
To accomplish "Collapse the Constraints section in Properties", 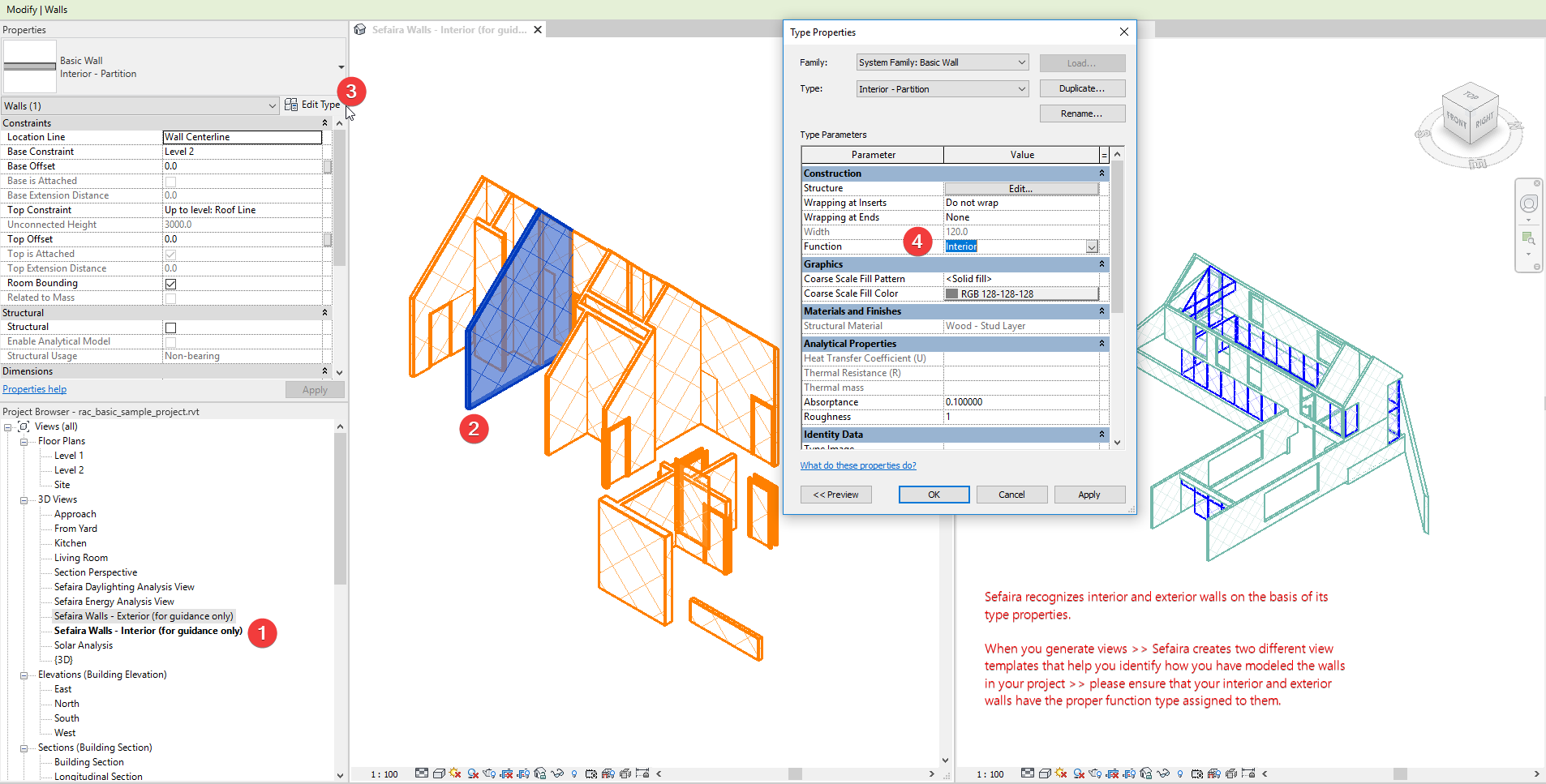I will pyautogui.click(x=324, y=123).
